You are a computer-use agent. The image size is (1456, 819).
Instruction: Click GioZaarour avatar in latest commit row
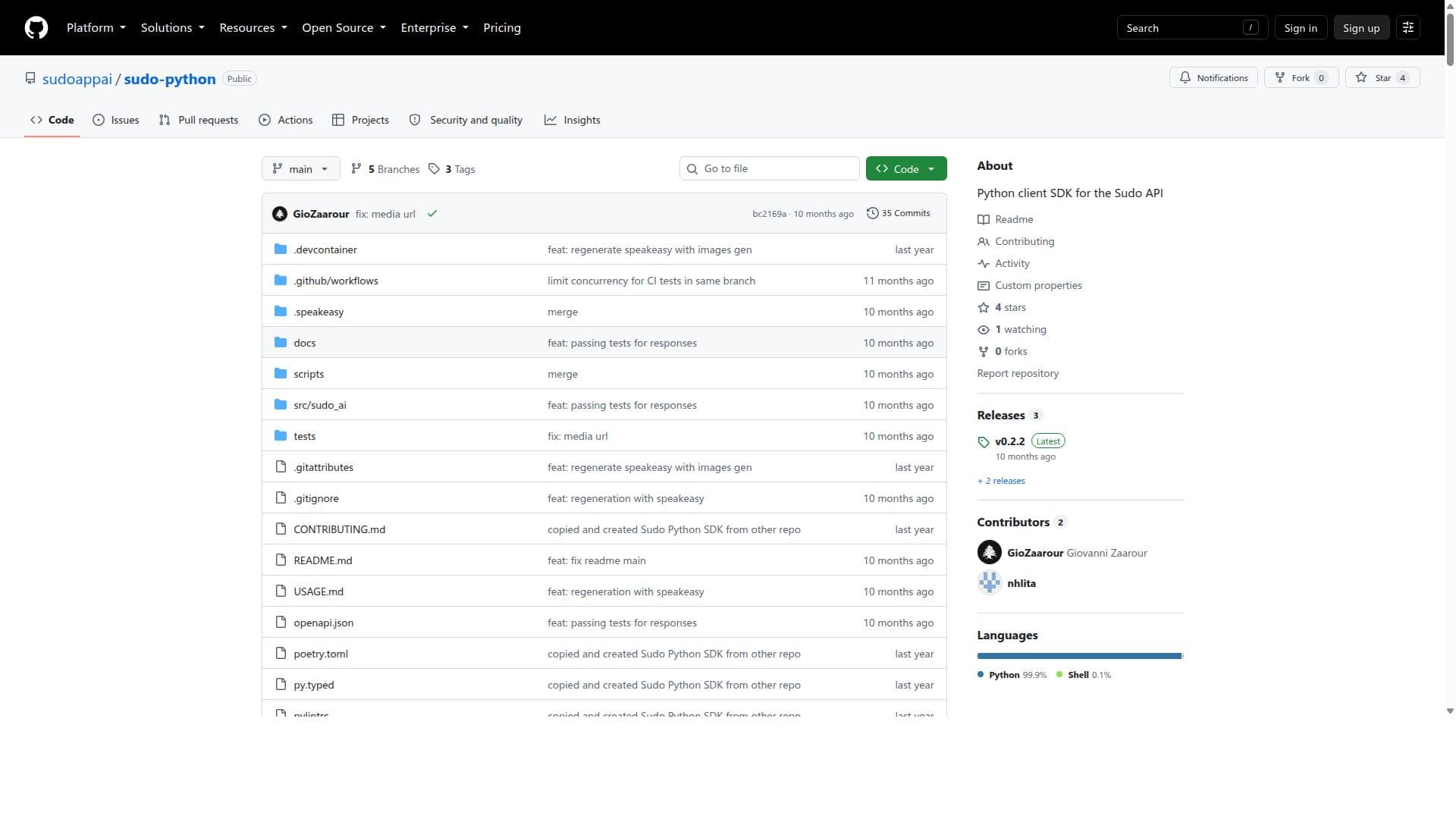point(280,214)
